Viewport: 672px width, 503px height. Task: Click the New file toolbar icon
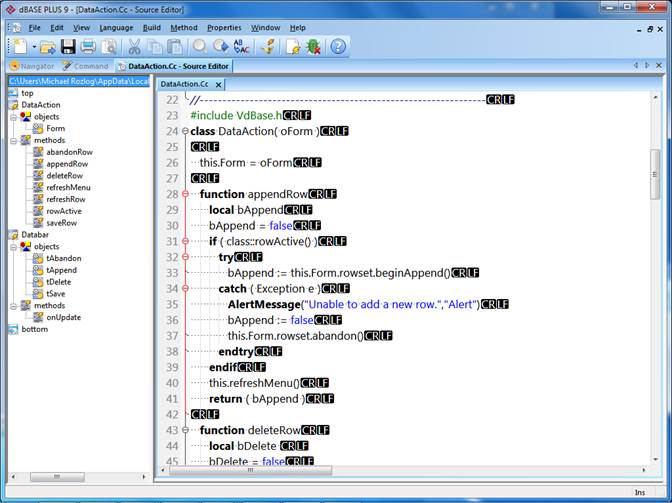[x=22, y=46]
